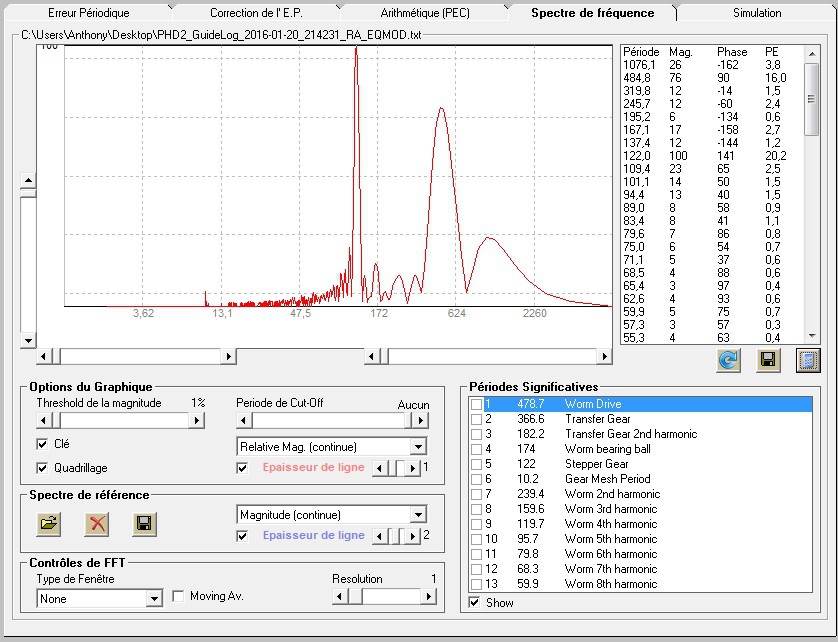Click the Periode de Cut-Off slider handle

pos(409,421)
